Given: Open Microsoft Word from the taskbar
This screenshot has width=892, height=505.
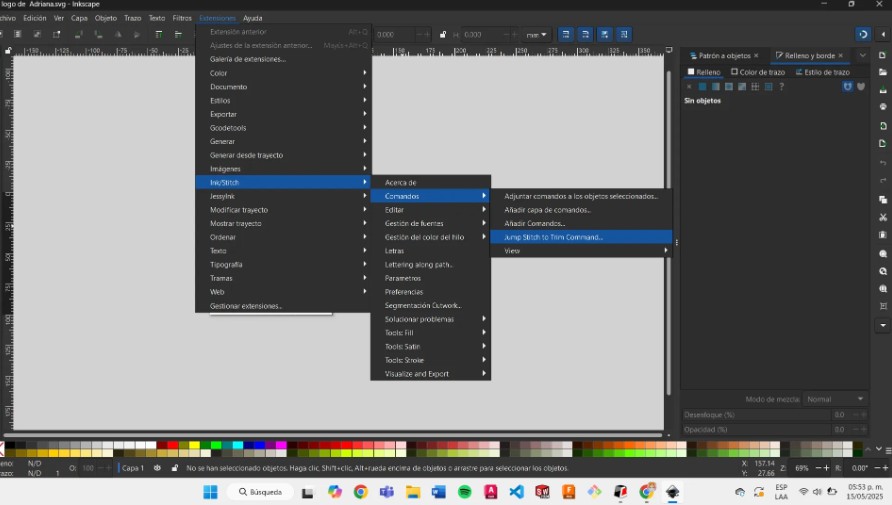Looking at the screenshot, I should [x=439, y=491].
